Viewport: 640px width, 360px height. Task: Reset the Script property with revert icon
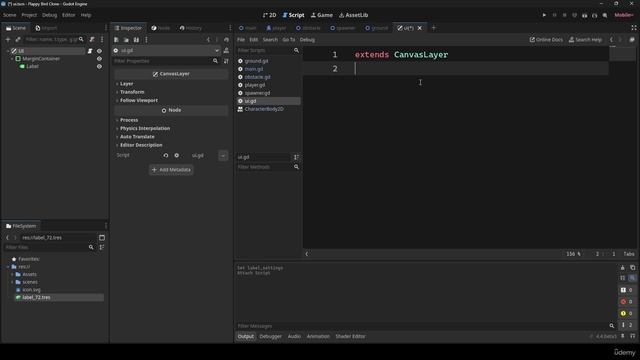pyautogui.click(x=166, y=156)
